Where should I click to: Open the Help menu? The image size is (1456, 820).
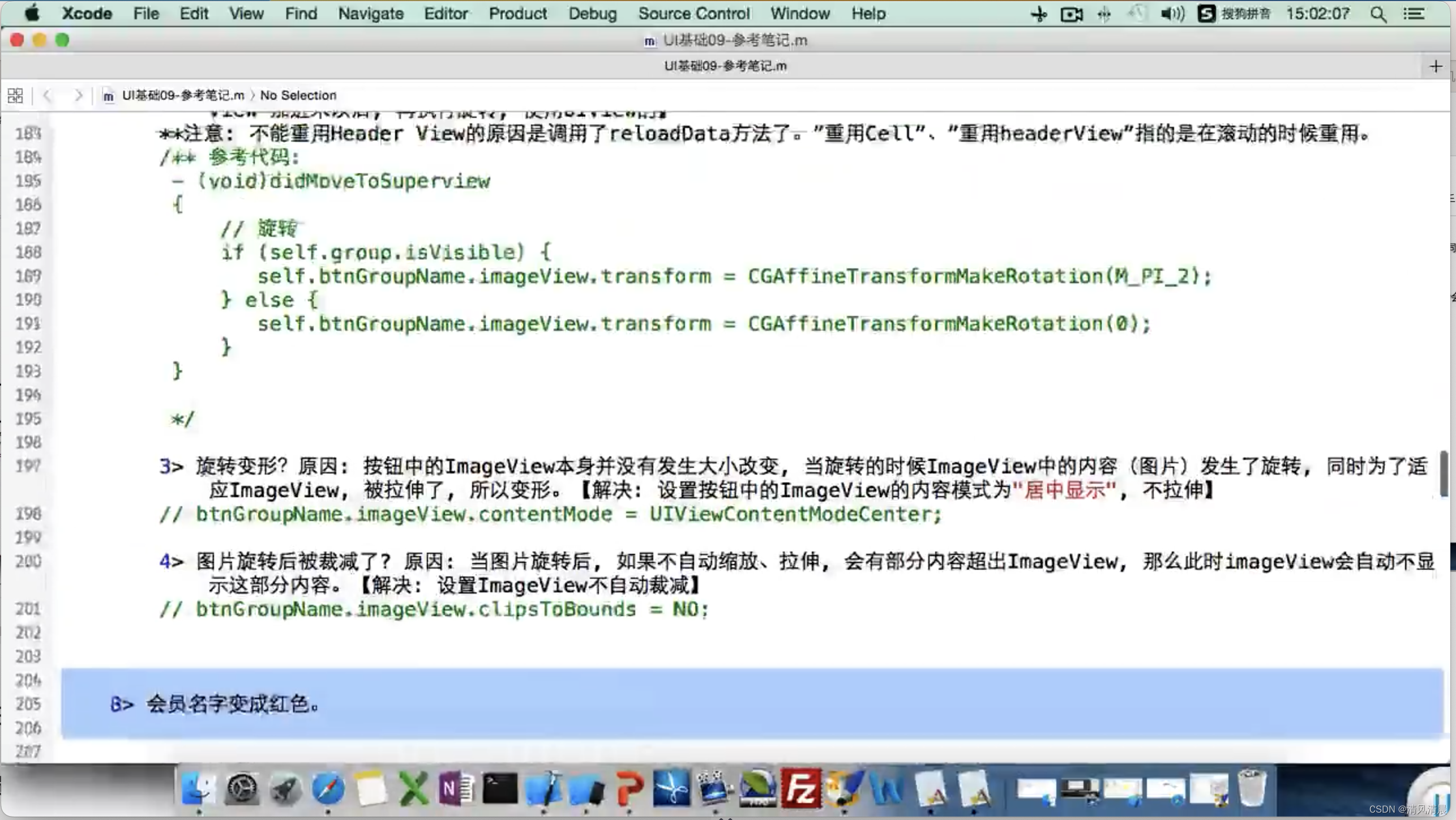tap(868, 14)
